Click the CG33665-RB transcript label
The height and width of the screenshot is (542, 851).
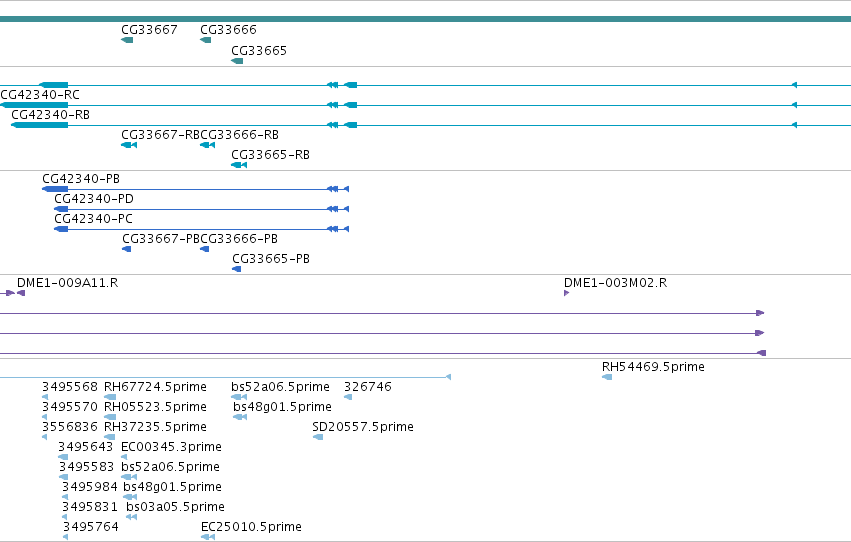(x=270, y=155)
